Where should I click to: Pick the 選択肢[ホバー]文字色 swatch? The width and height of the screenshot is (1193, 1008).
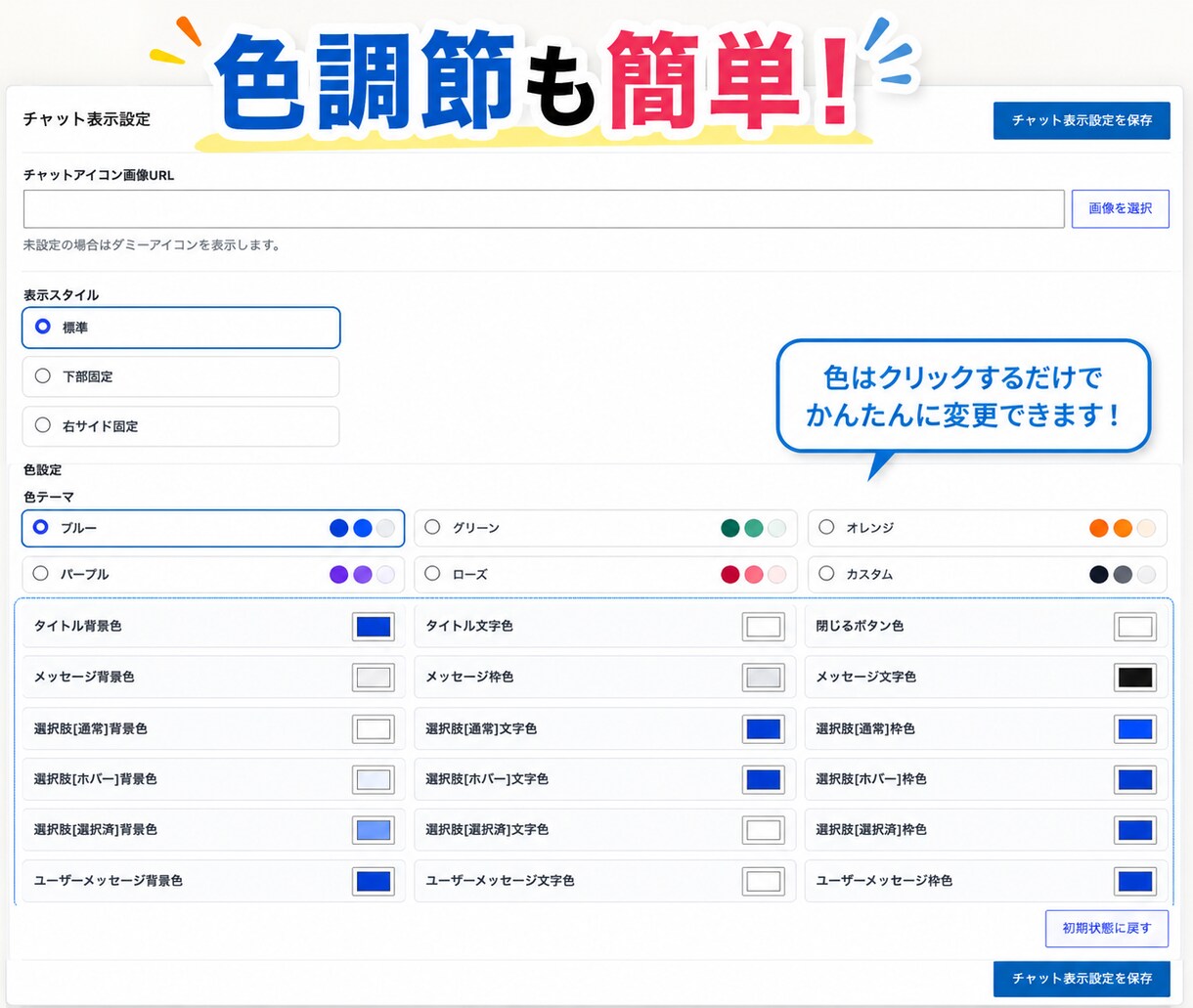tap(764, 779)
